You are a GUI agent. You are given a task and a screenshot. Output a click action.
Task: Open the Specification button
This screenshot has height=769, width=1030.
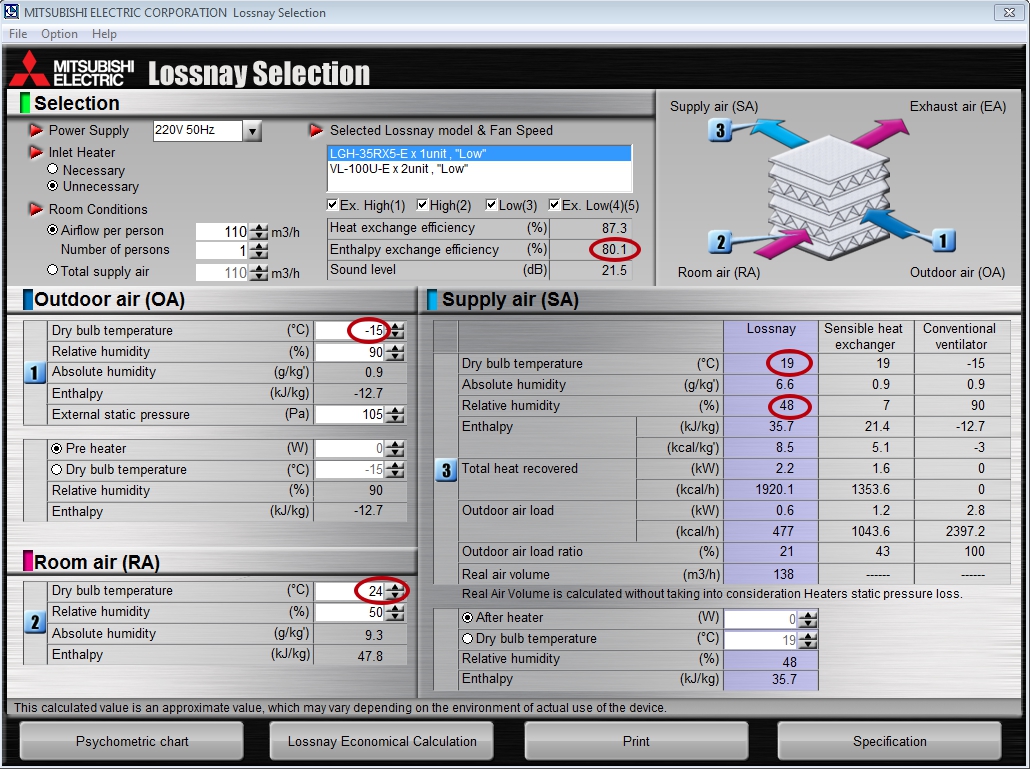(889, 741)
